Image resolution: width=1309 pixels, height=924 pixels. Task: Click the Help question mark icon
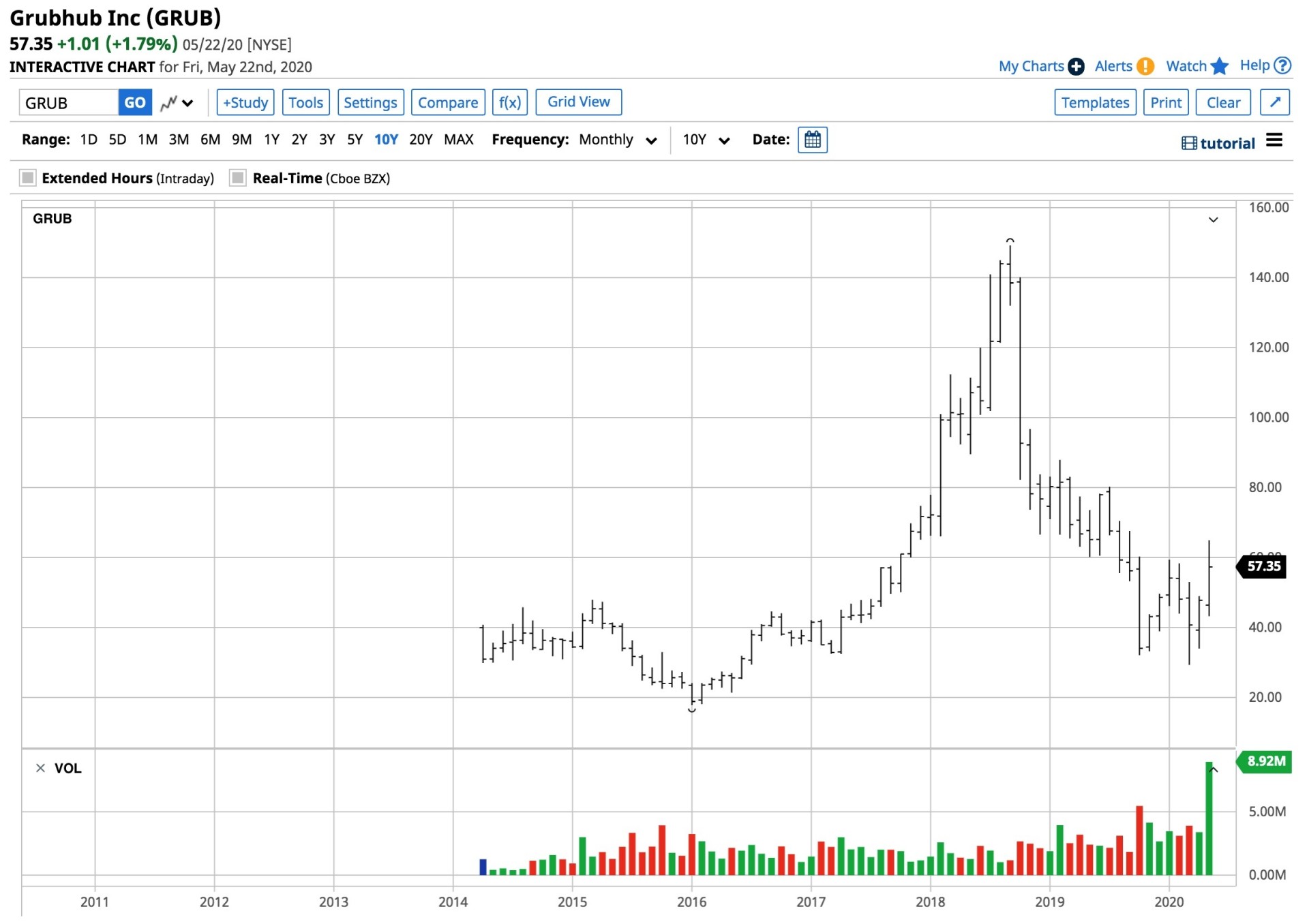pos(1282,65)
